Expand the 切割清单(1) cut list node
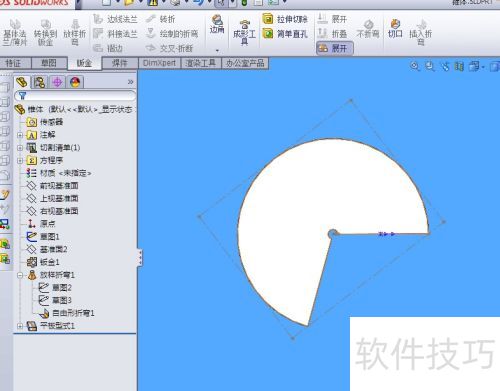Screen dimensions: 500x391 [x=20, y=148]
